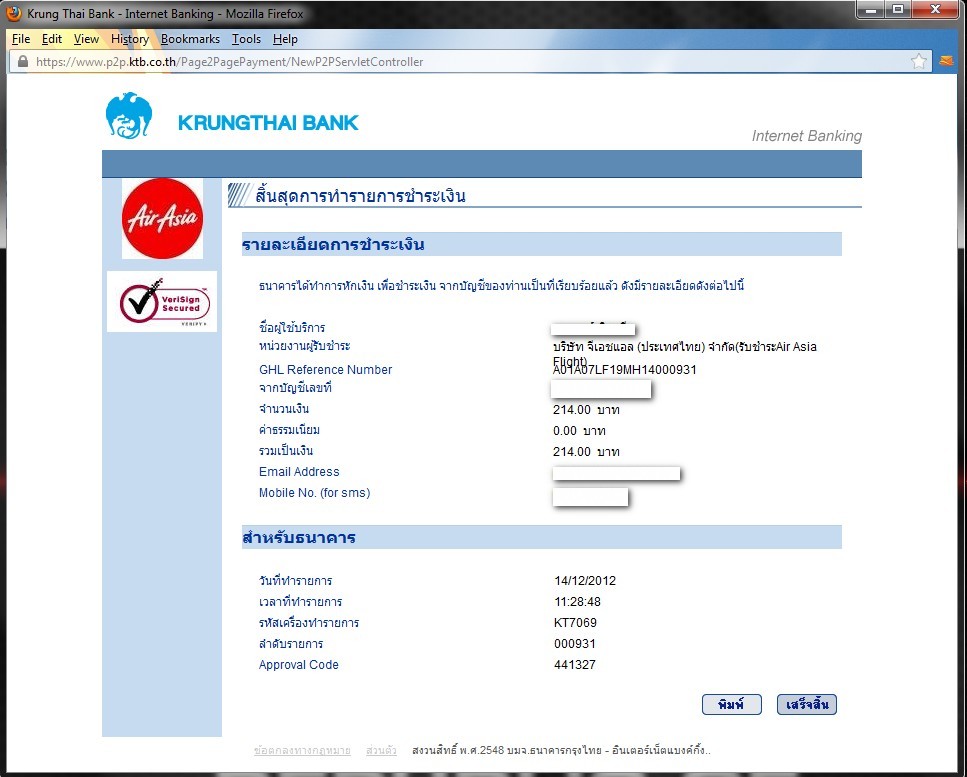Click the fee value 0.00 บาท
The image size is (967, 777).
579,430
